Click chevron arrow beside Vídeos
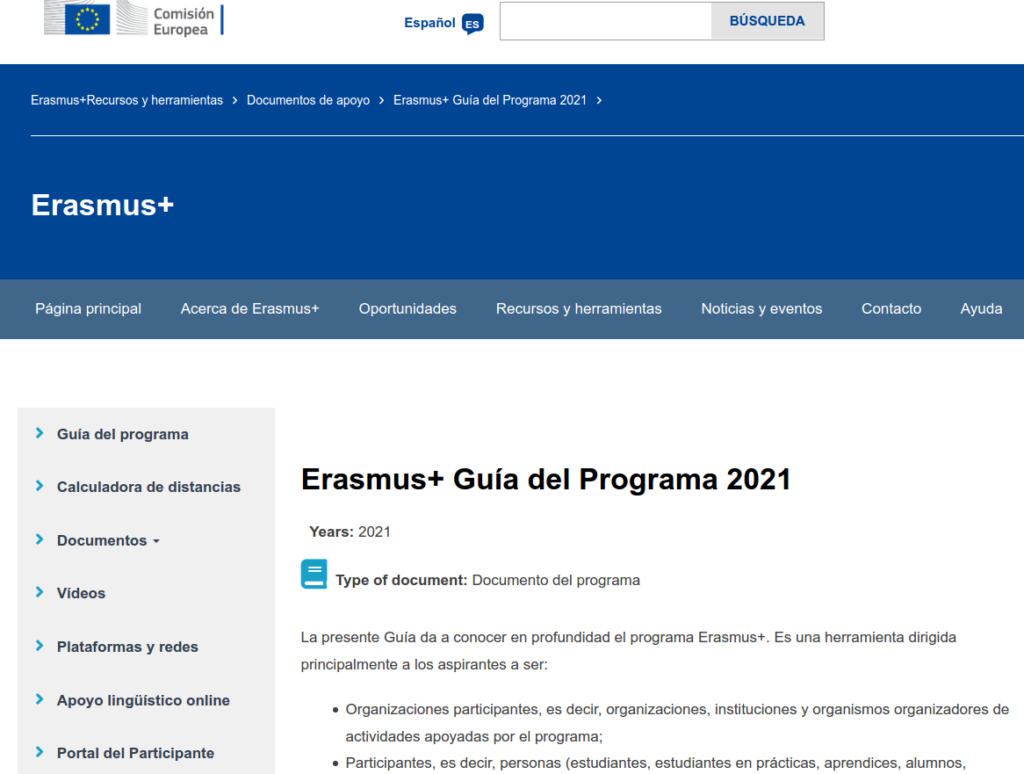Viewport: 1024px width, 774px height. pyautogui.click(x=40, y=592)
